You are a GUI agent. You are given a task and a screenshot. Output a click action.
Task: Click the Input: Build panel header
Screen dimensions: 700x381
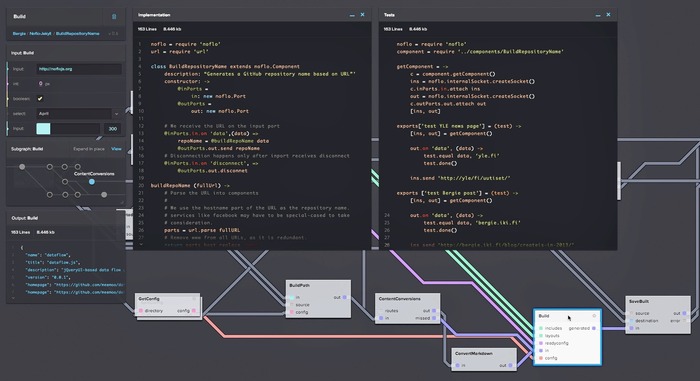pyautogui.click(x=22, y=53)
